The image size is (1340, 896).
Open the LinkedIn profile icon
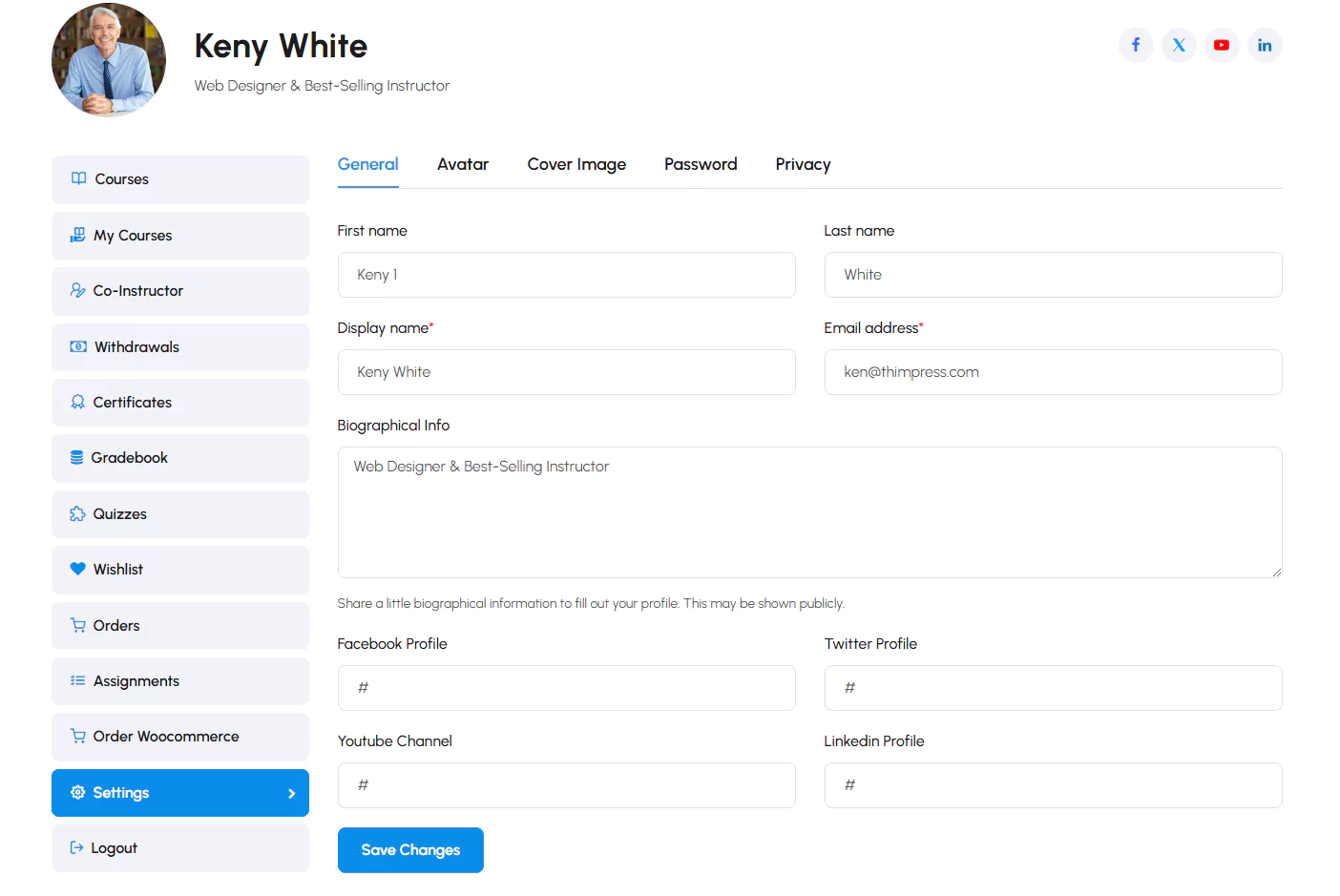1265,45
